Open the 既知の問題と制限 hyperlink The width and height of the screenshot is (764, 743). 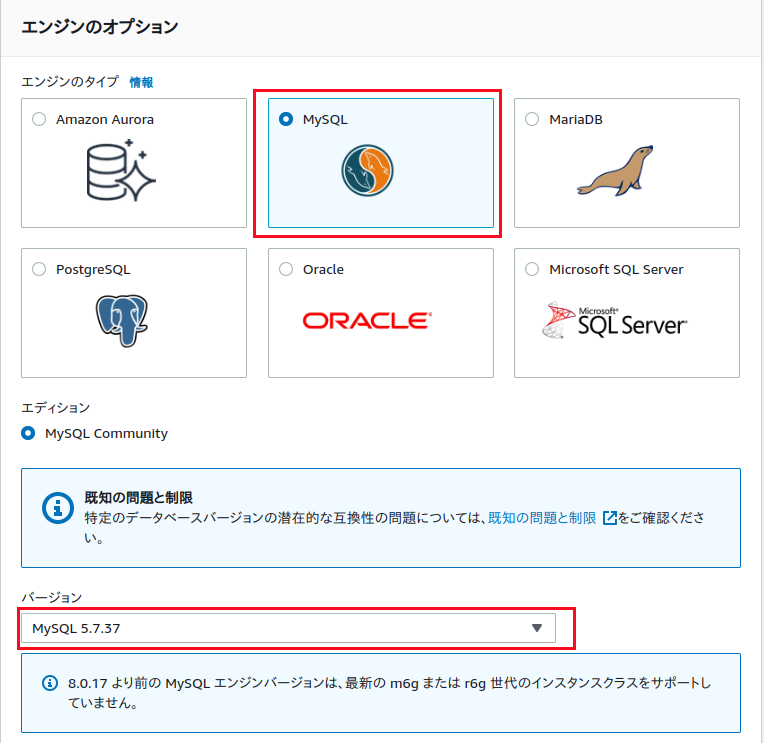(x=542, y=518)
